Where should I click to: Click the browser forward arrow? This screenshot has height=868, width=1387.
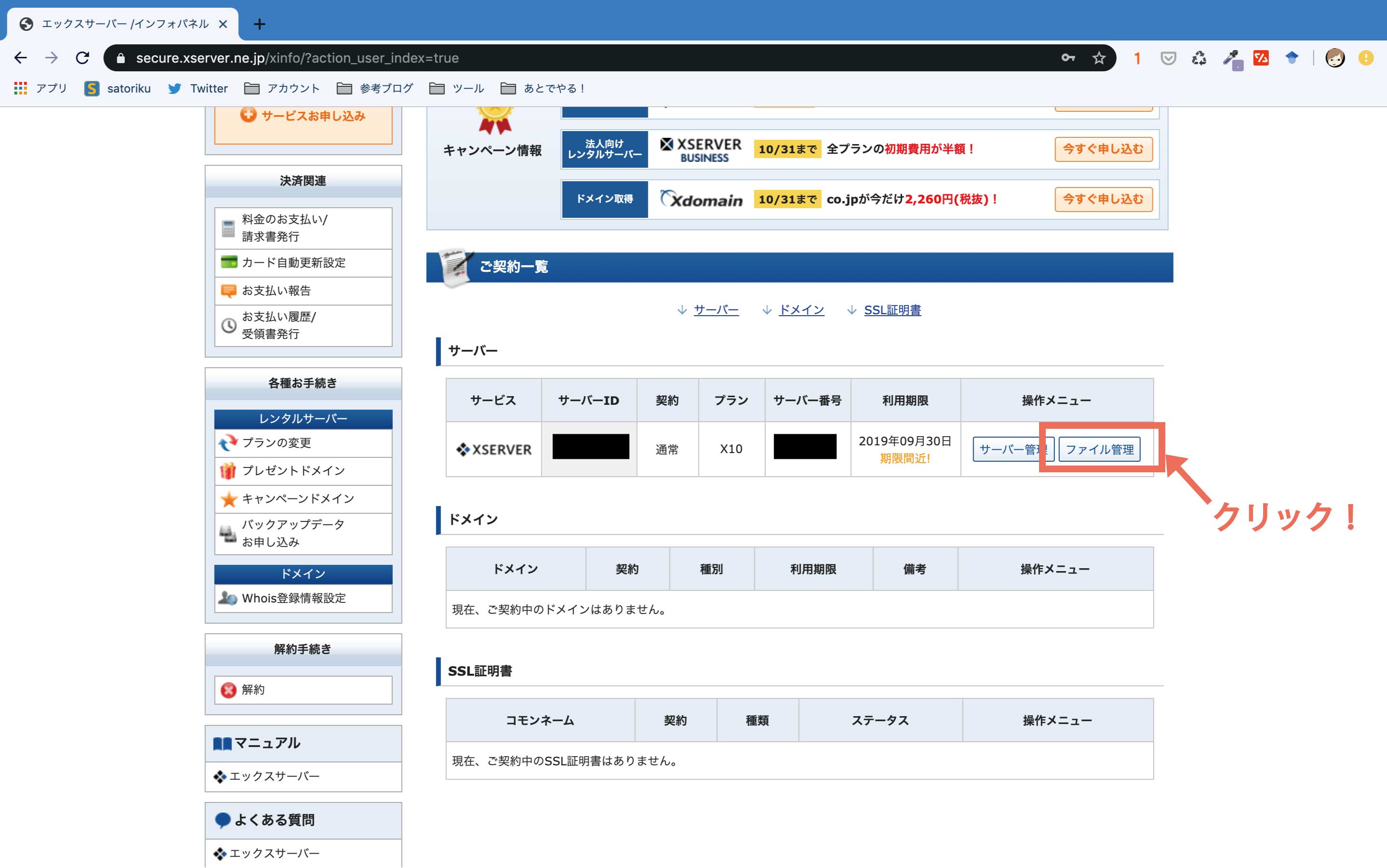(x=52, y=58)
